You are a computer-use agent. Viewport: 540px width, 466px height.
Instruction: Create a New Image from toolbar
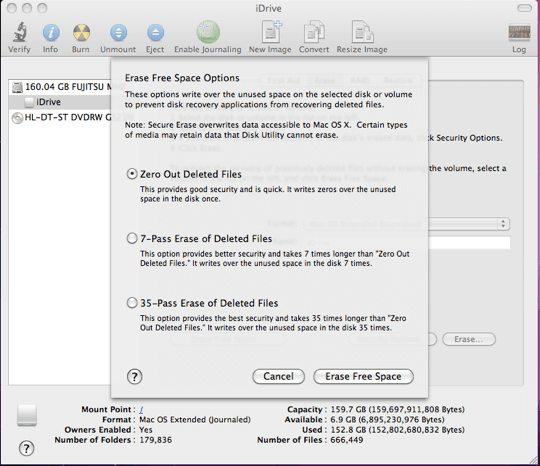click(271, 32)
